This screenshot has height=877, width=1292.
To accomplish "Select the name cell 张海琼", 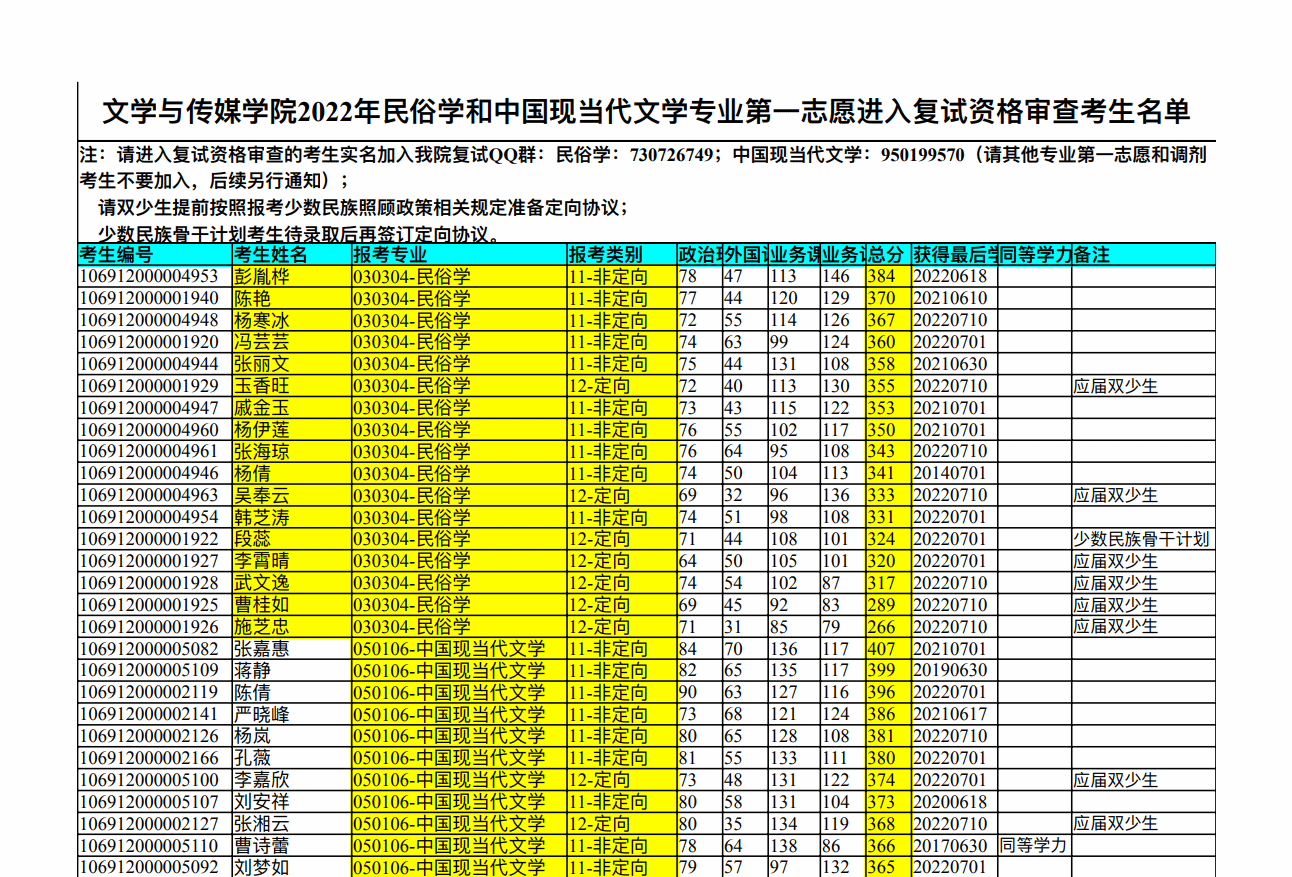I will (x=292, y=452).
